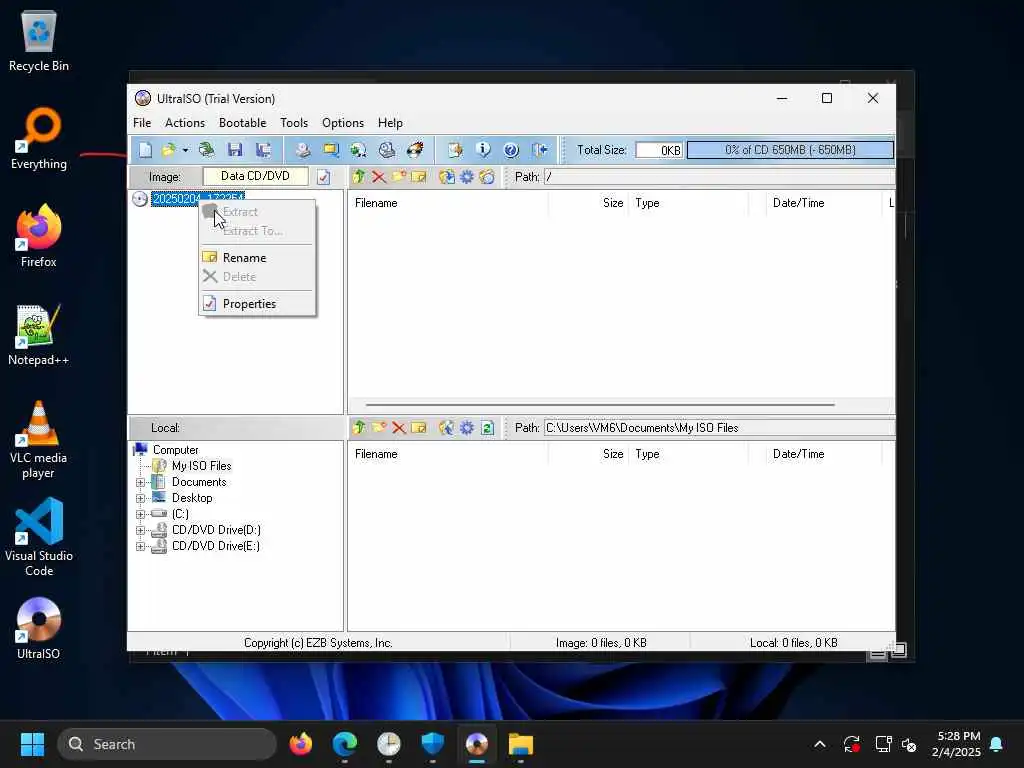Image resolution: width=1024 pixels, height=768 pixels.
Task: Click the New image toolbar icon
Action: pyautogui.click(x=145, y=150)
